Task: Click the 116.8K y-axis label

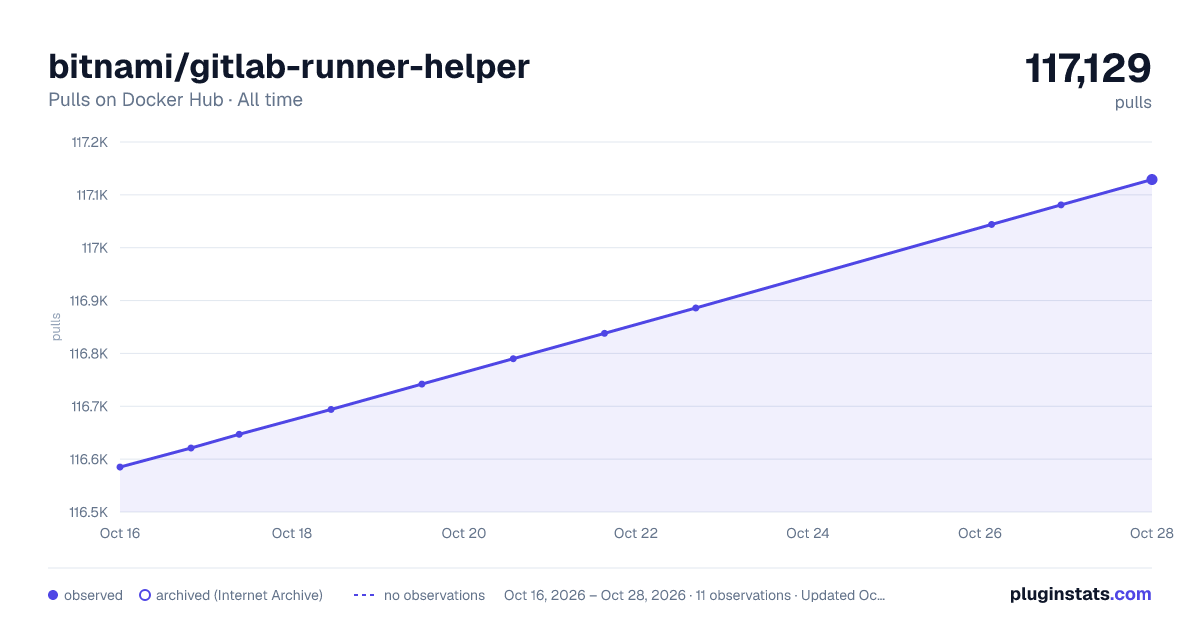Action: click(x=88, y=354)
